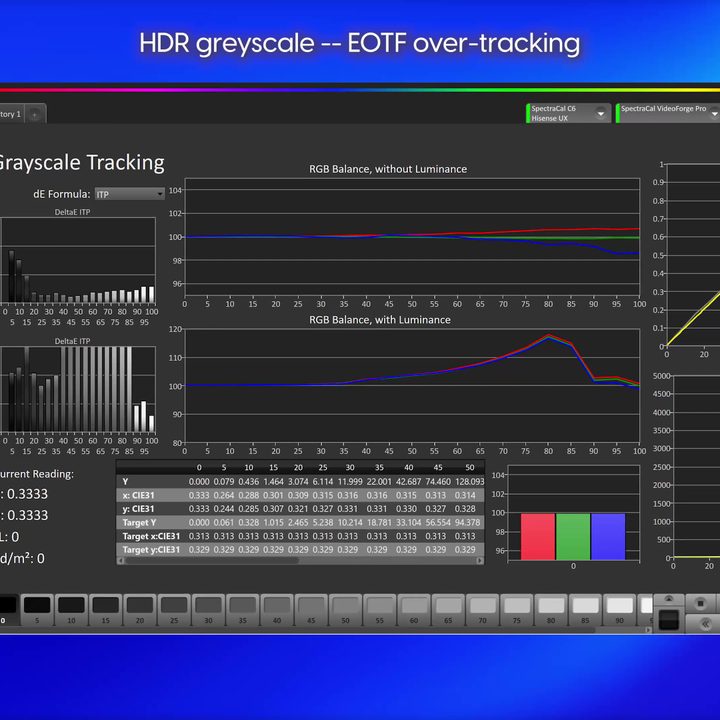Select the 45 percent grayscale patch
Viewport: 720px width, 720px height.
point(311,609)
